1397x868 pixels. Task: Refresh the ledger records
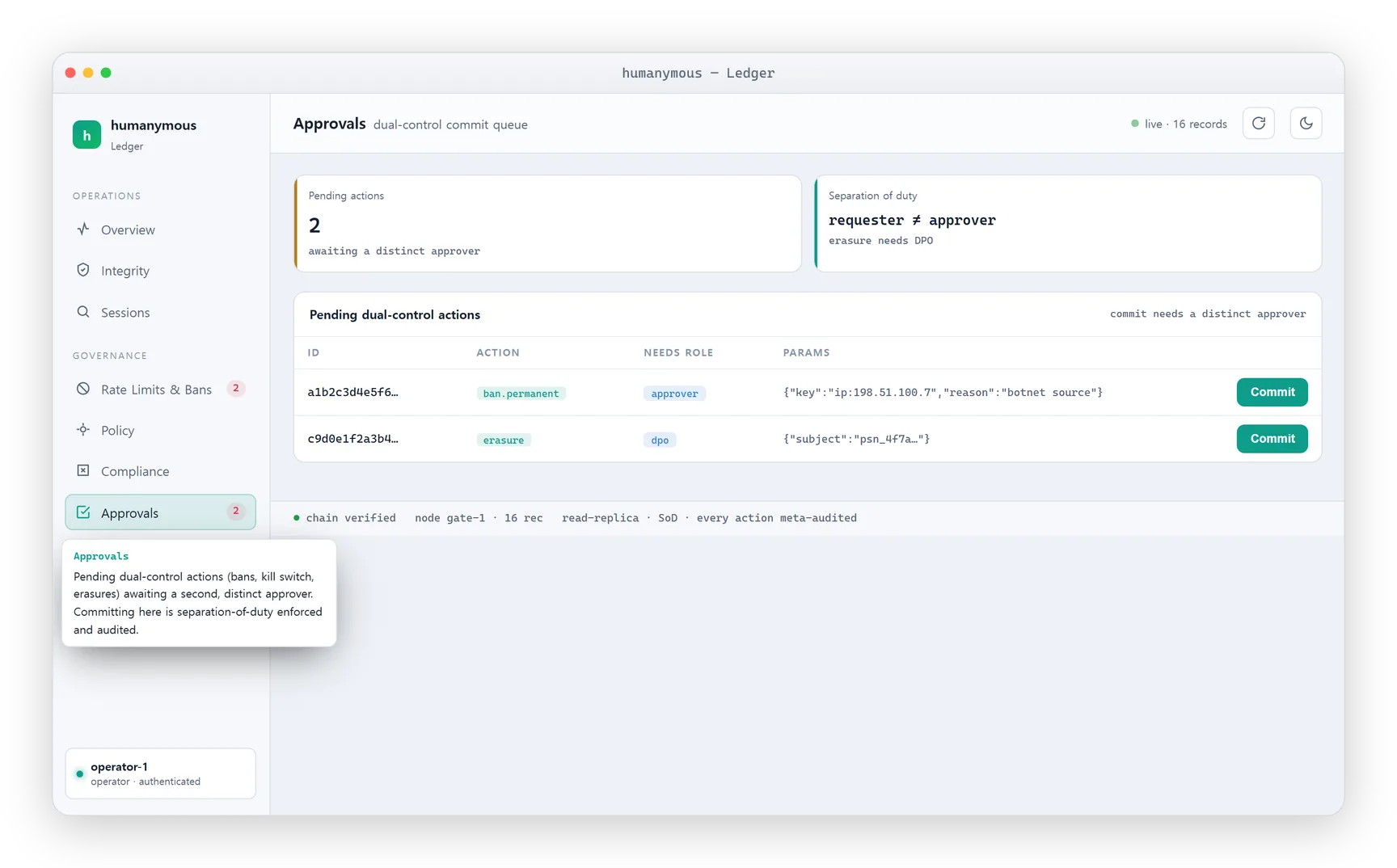click(1259, 124)
